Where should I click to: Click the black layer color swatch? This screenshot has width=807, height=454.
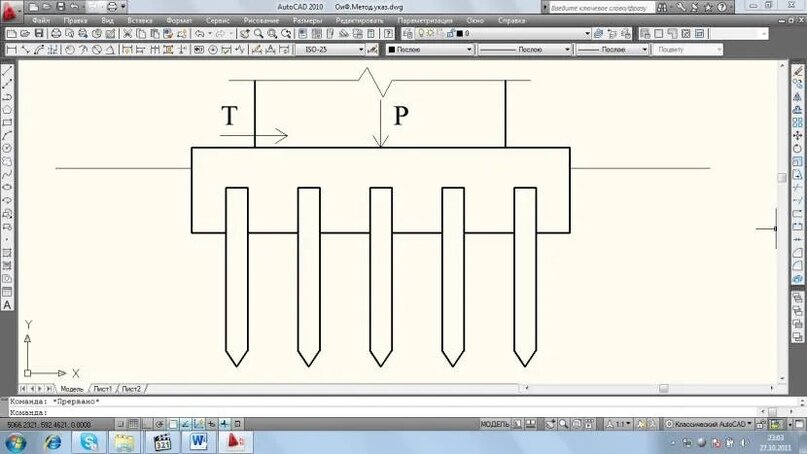pos(460,34)
